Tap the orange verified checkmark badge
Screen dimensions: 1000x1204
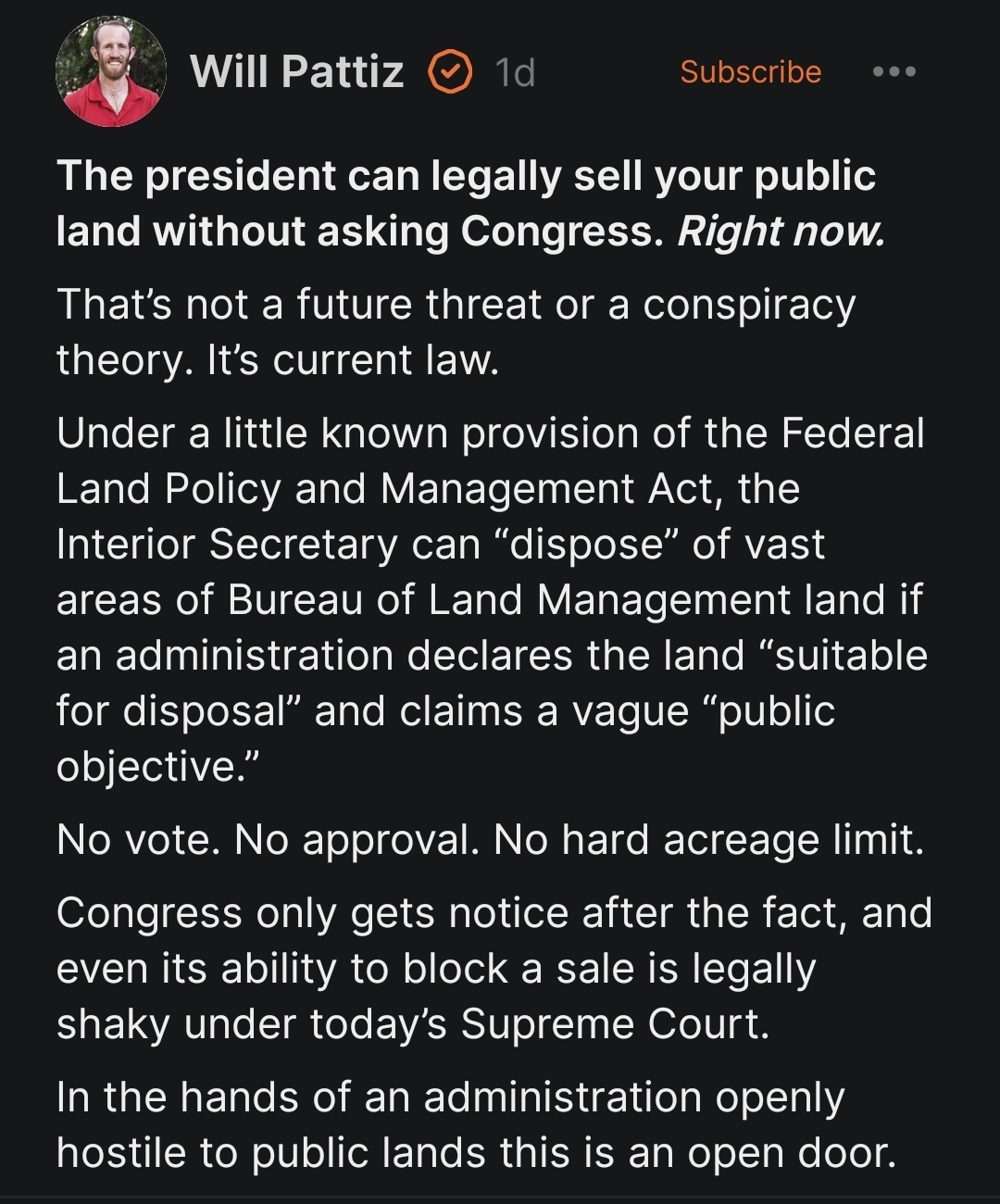coord(450,72)
